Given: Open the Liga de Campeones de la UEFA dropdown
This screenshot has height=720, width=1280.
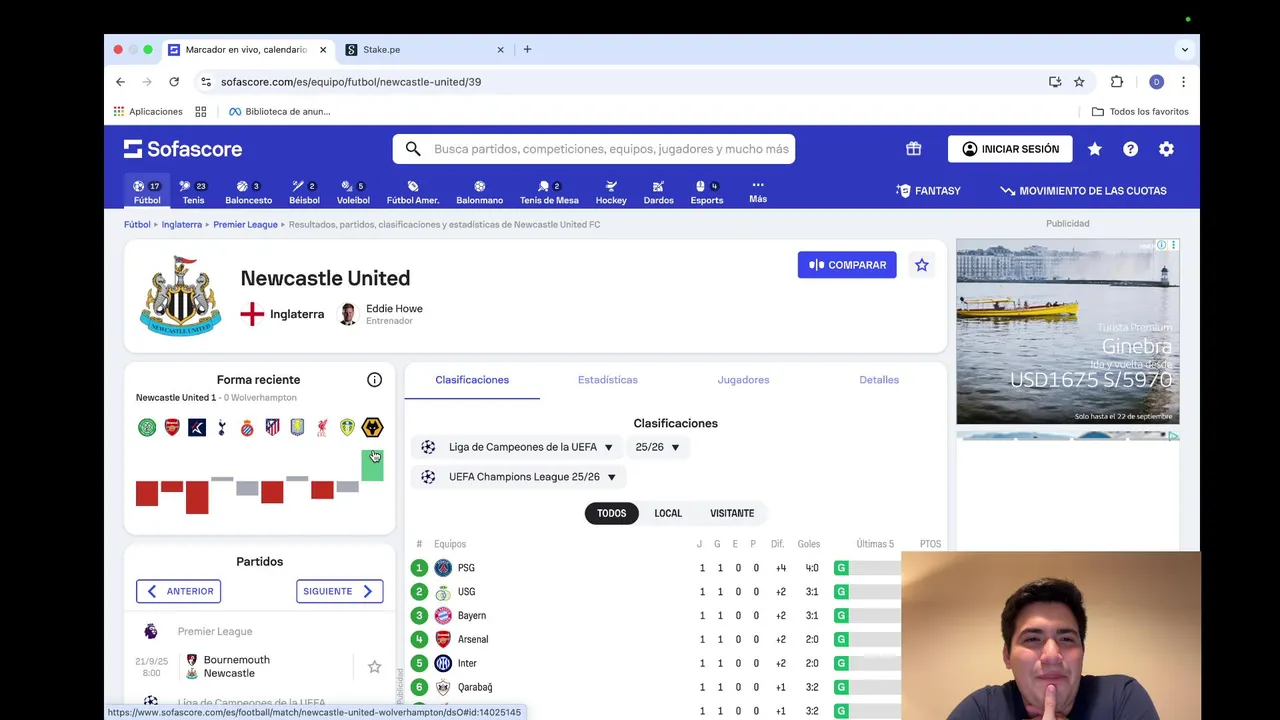Looking at the screenshot, I should point(517,447).
